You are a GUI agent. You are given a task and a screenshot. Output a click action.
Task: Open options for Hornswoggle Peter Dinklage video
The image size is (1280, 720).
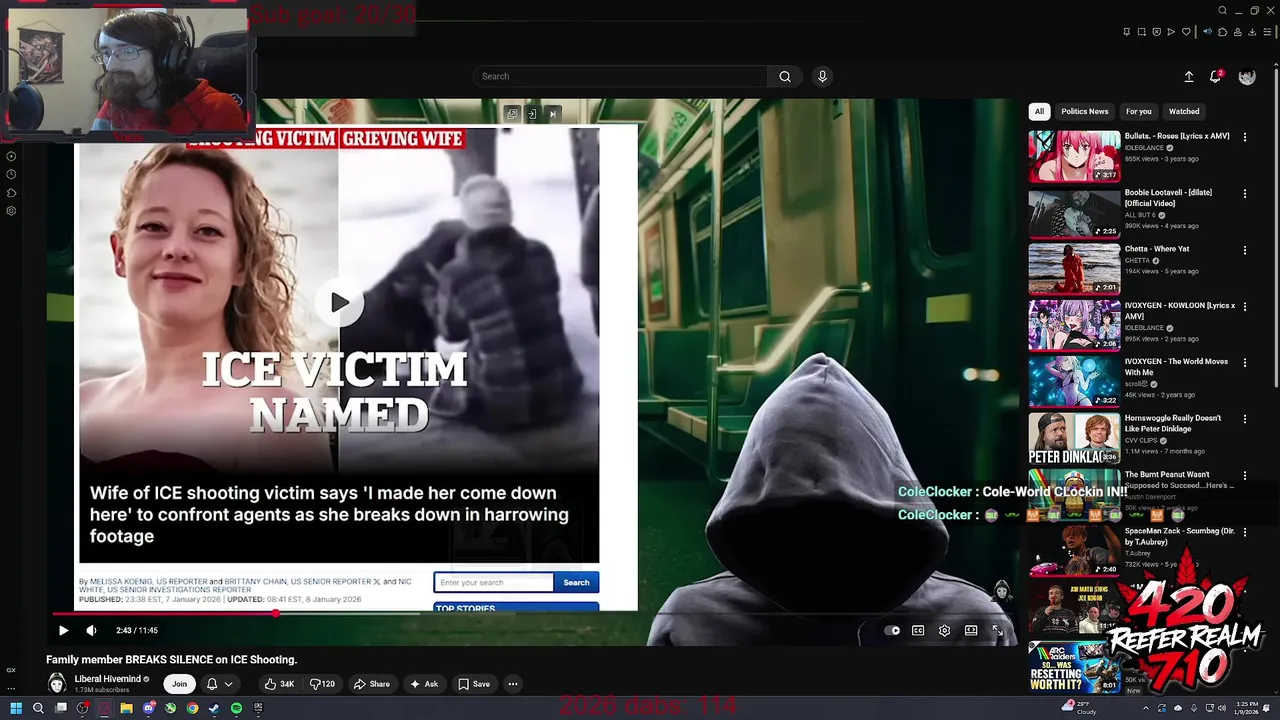pyautogui.click(x=1245, y=419)
